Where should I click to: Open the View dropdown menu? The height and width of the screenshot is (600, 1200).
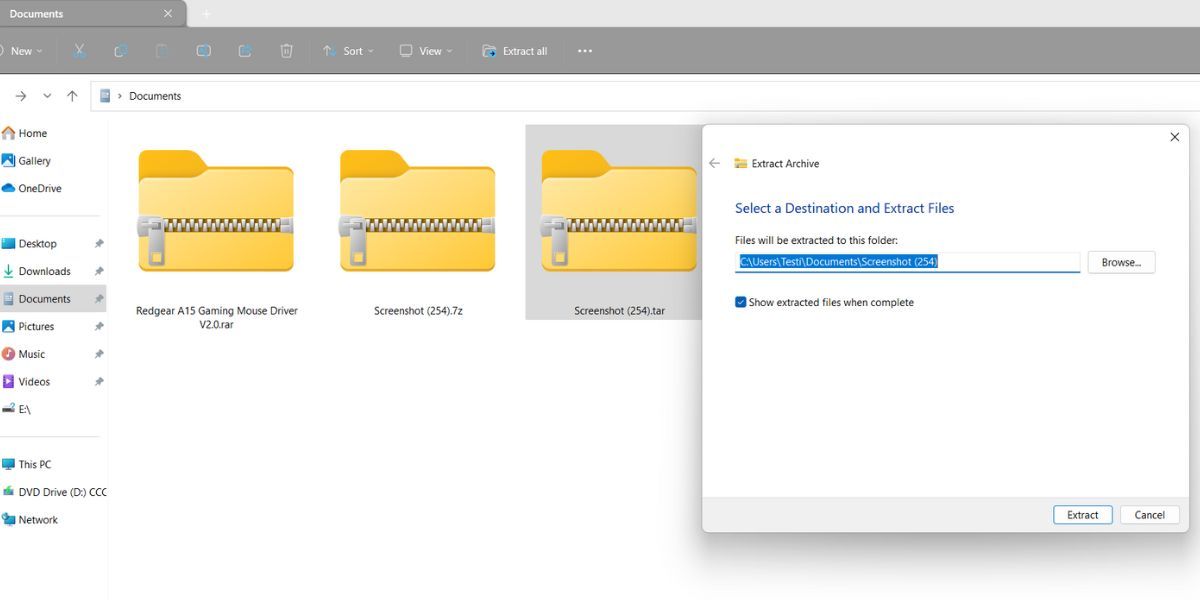tap(425, 51)
